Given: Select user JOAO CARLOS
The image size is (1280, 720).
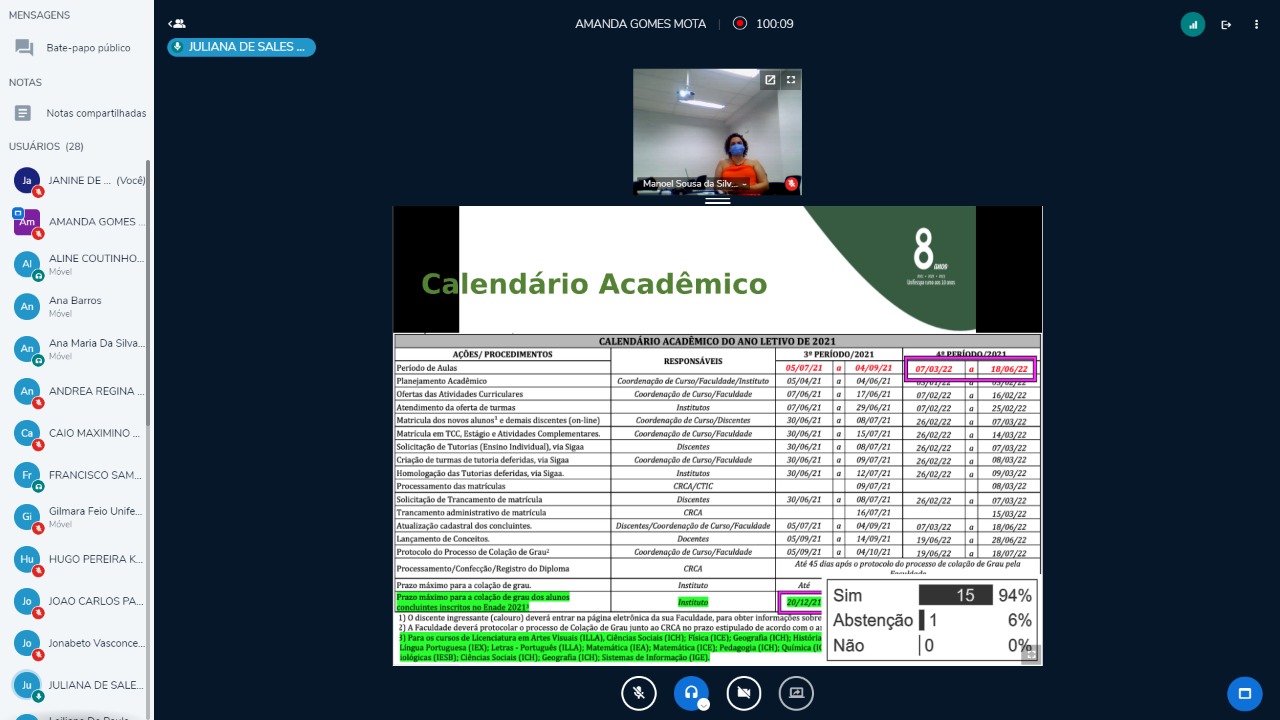Looking at the screenshot, I should [78, 601].
